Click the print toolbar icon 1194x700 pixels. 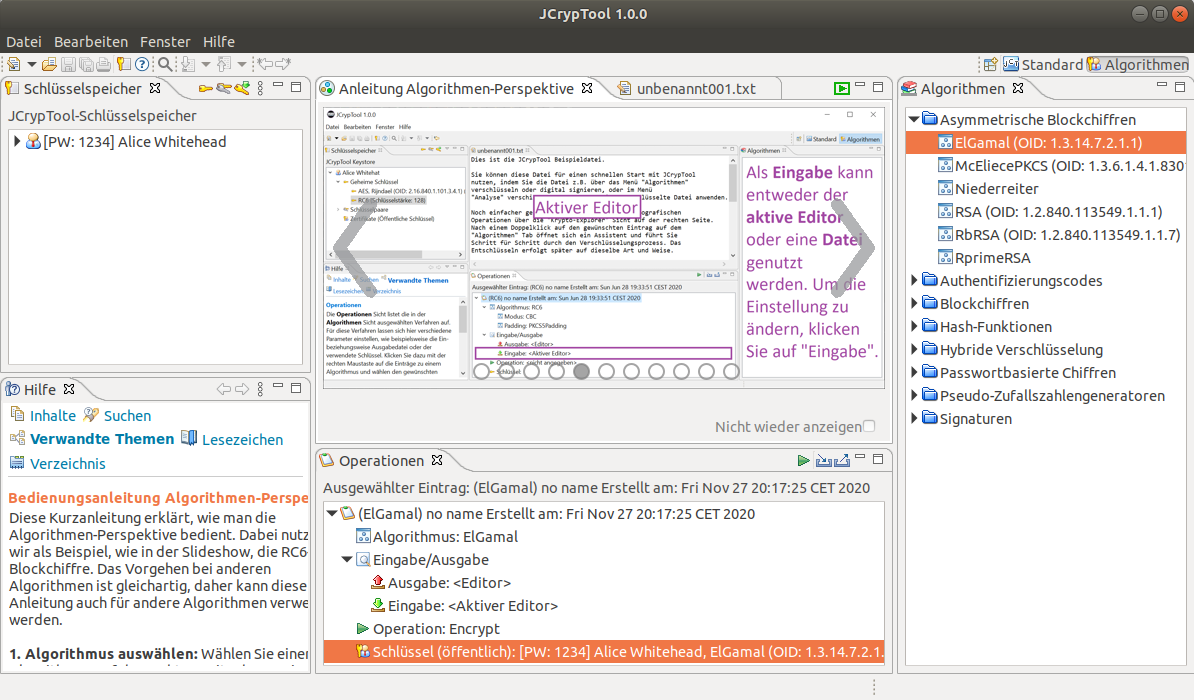(104, 65)
